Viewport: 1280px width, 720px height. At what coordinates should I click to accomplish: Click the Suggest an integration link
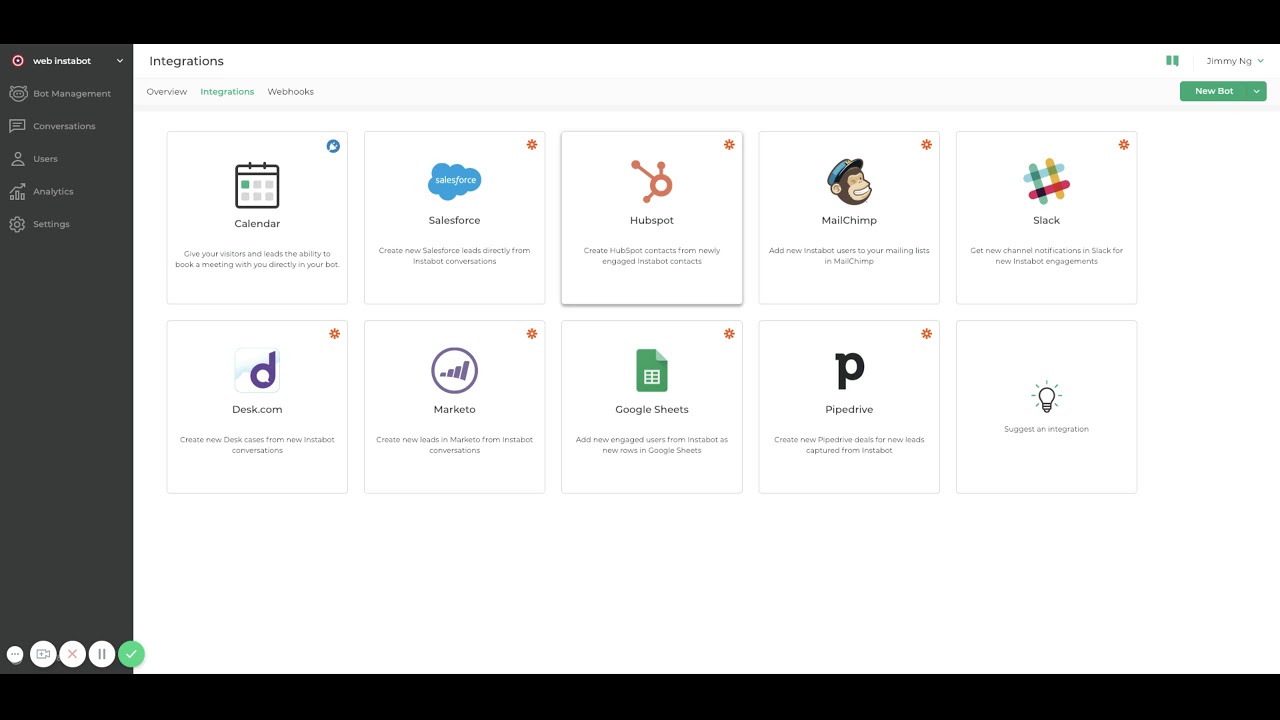click(x=1046, y=429)
